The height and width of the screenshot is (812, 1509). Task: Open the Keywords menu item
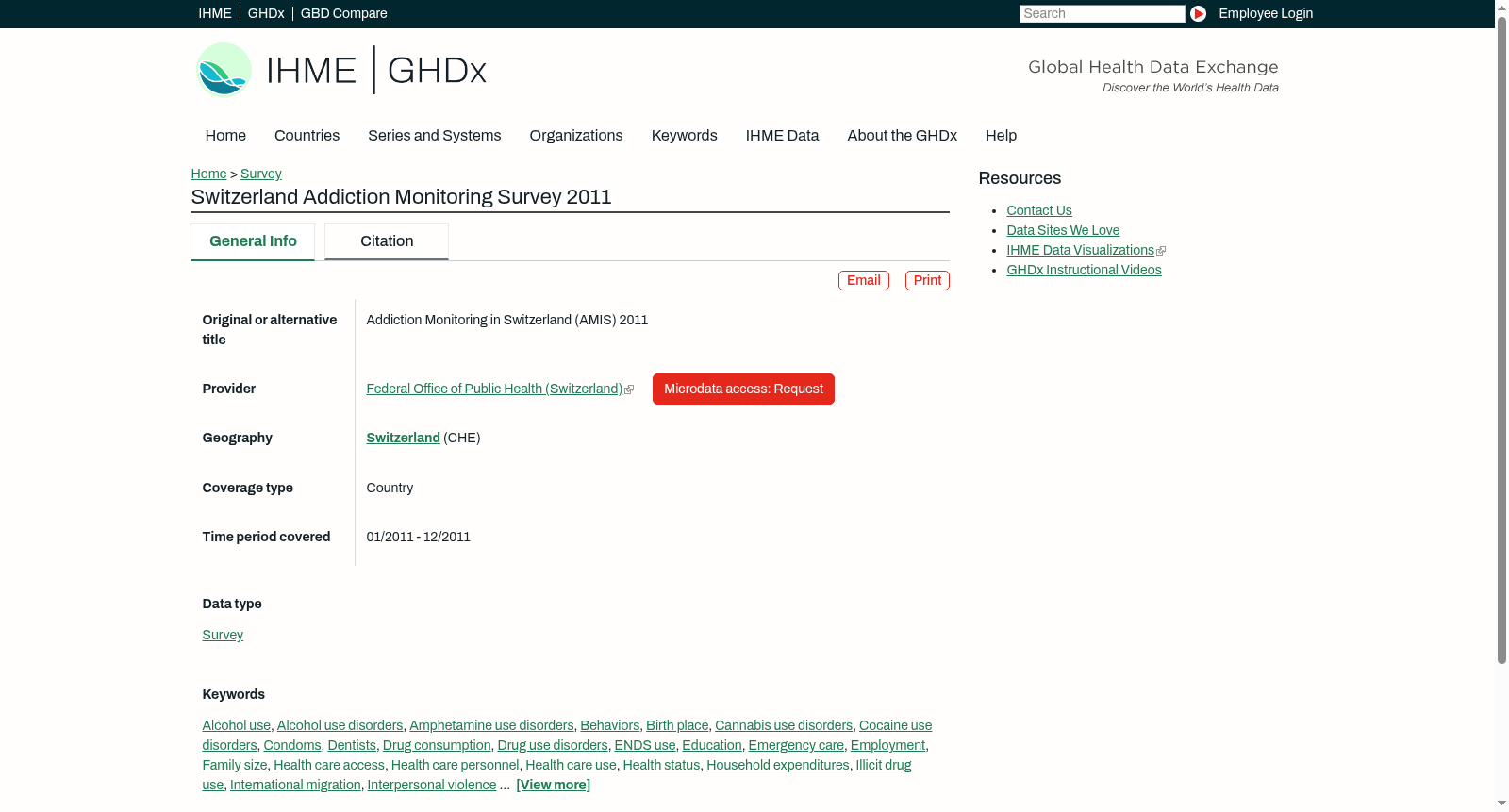pyautogui.click(x=685, y=136)
